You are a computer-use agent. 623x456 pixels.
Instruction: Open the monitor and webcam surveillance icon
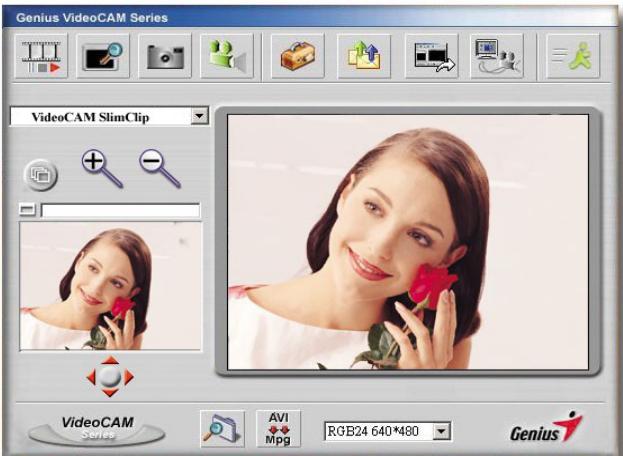497,56
